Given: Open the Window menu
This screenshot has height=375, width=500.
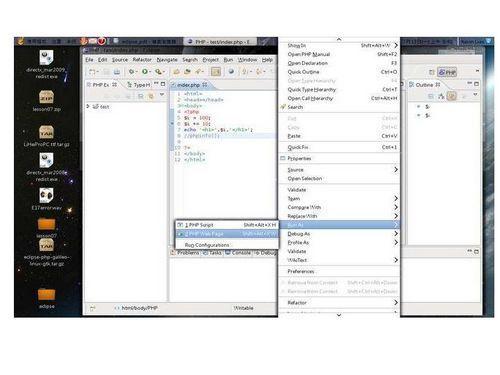Looking at the screenshot, I should [247, 60].
